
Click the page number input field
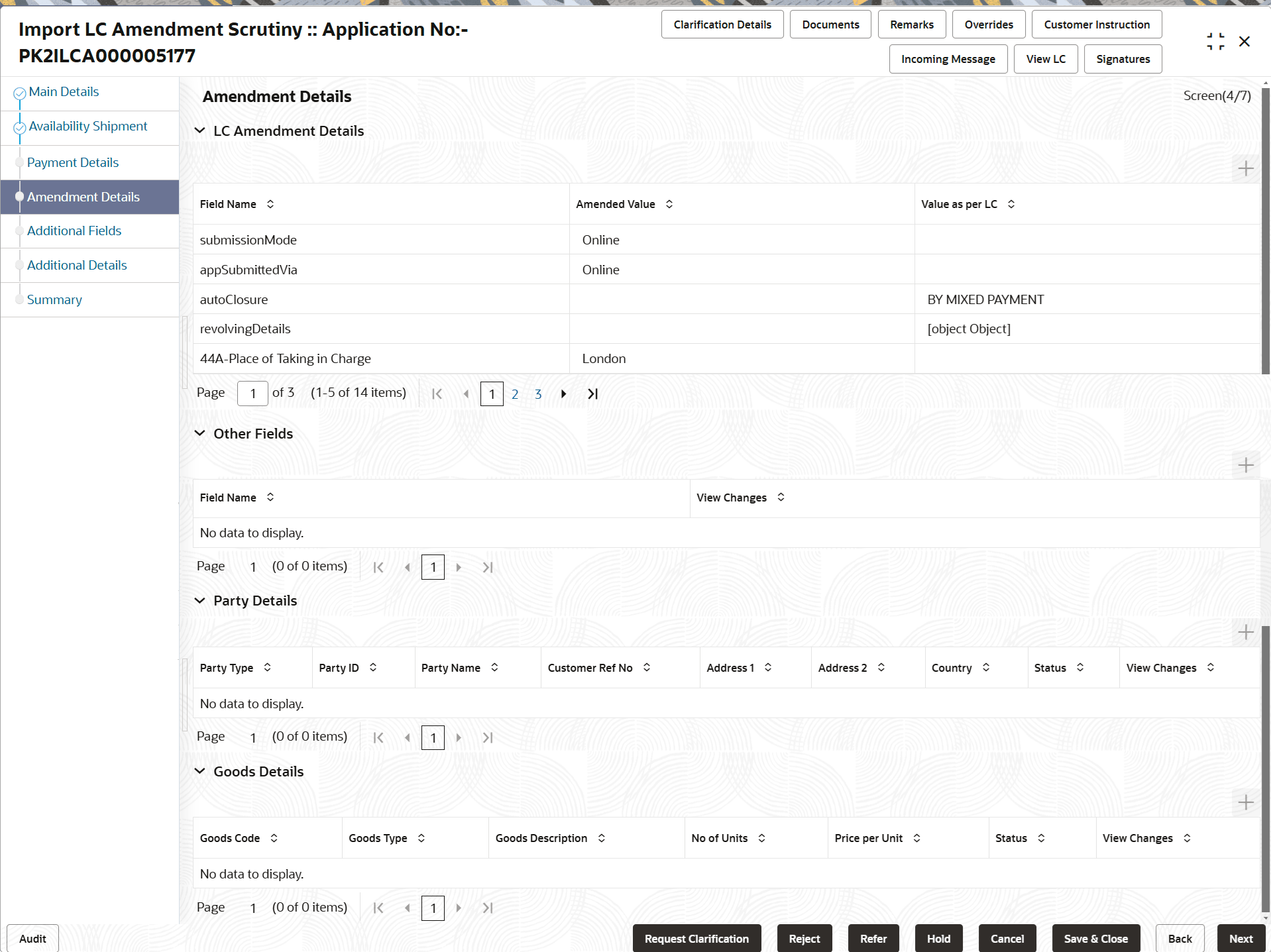tap(252, 393)
